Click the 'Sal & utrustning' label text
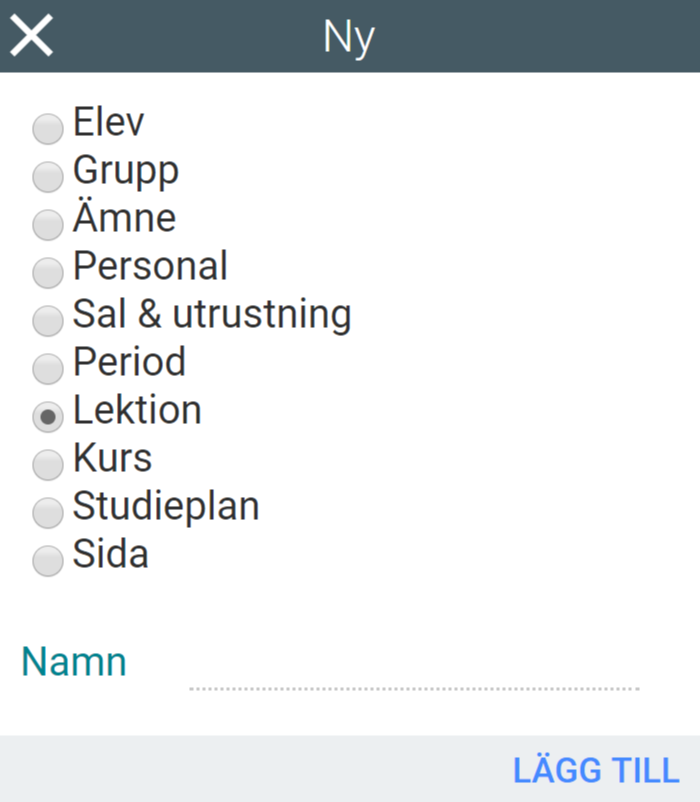Image resolution: width=700 pixels, height=802 pixels. tap(212, 314)
